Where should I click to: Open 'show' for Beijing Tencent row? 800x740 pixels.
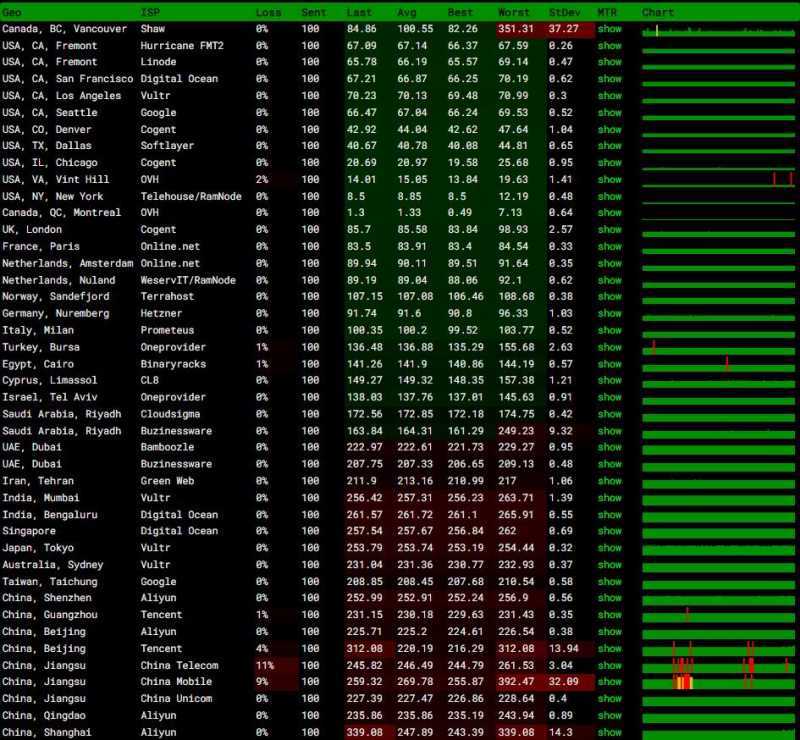610,649
